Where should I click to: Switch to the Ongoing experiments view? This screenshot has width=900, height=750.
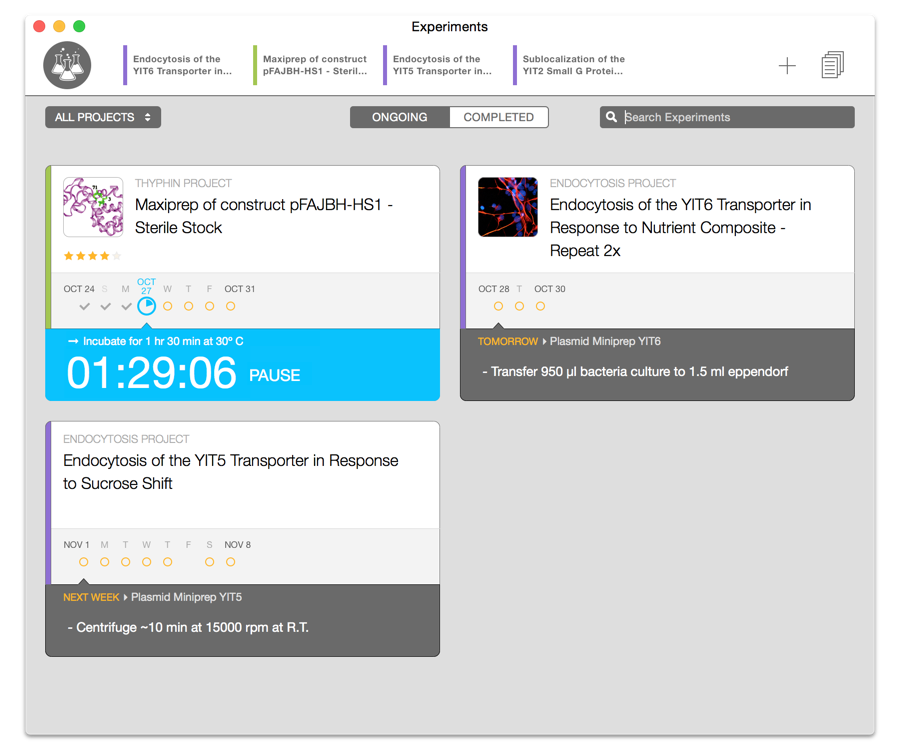(400, 117)
